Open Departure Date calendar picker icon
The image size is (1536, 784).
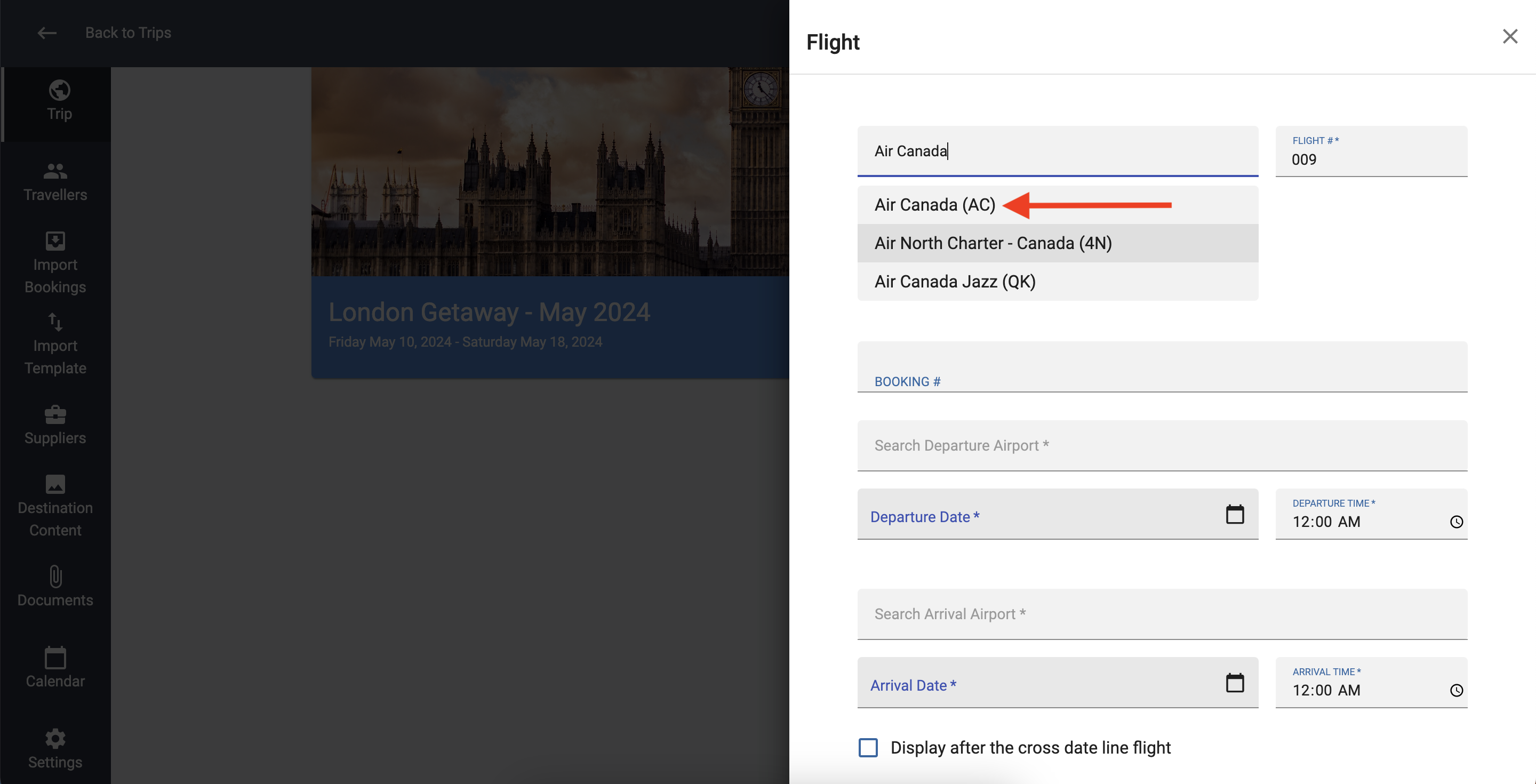click(x=1234, y=514)
